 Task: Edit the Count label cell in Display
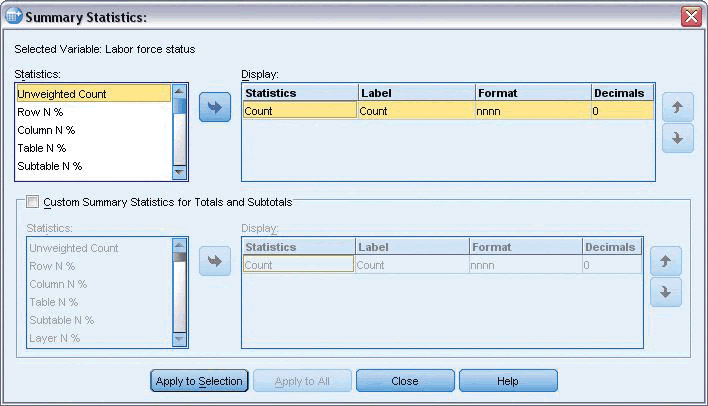click(x=416, y=112)
